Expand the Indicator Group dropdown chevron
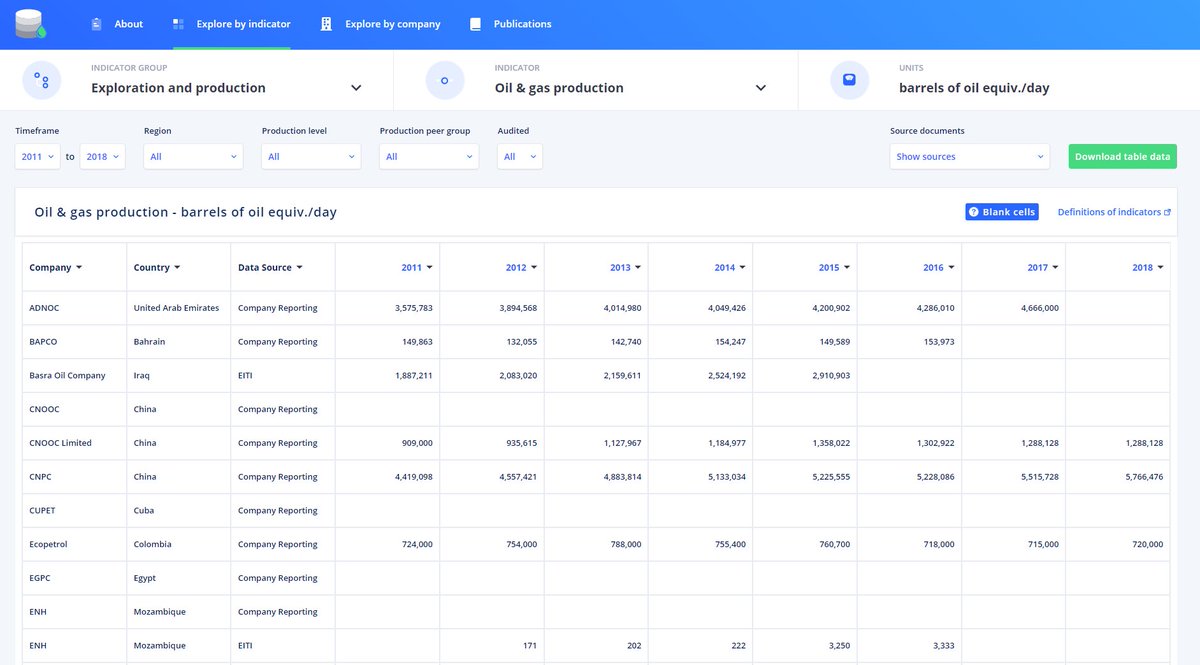 click(356, 88)
